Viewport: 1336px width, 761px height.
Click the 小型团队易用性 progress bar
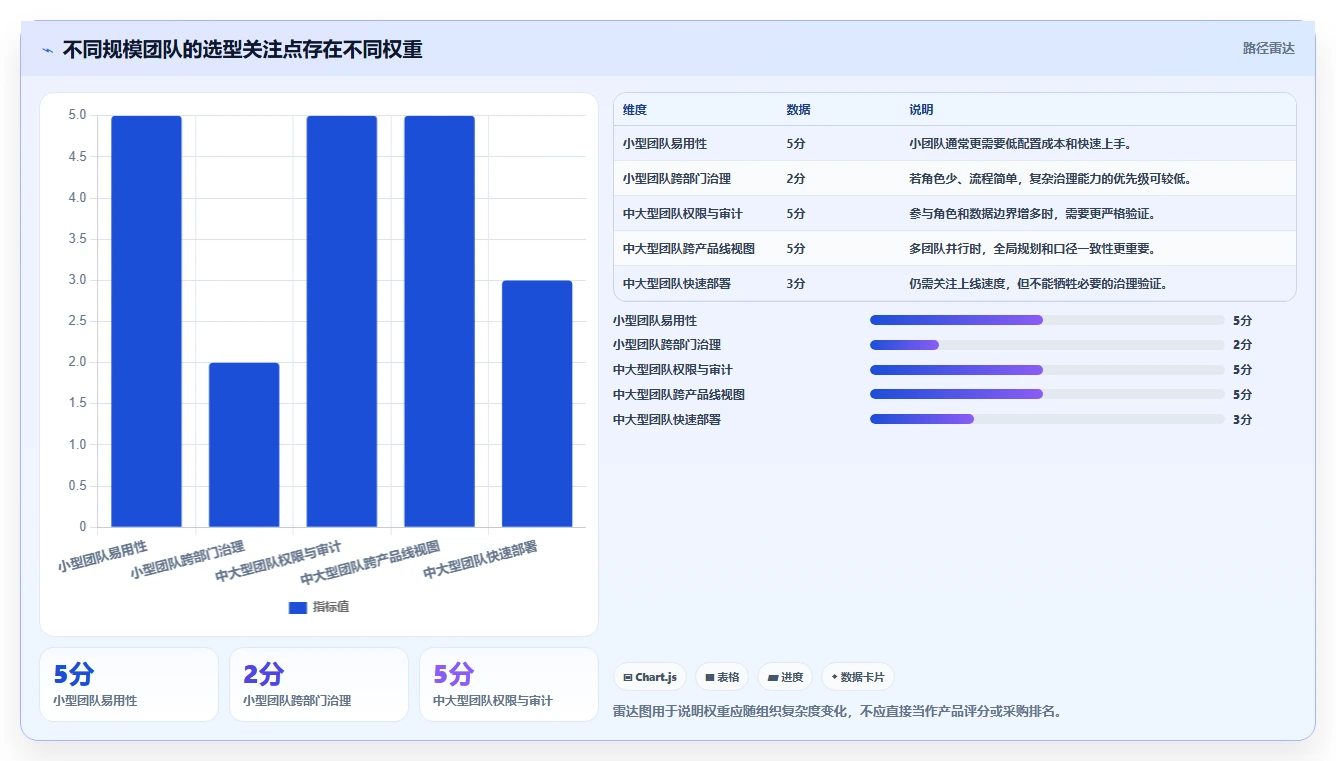pyautogui.click(x=1047, y=320)
